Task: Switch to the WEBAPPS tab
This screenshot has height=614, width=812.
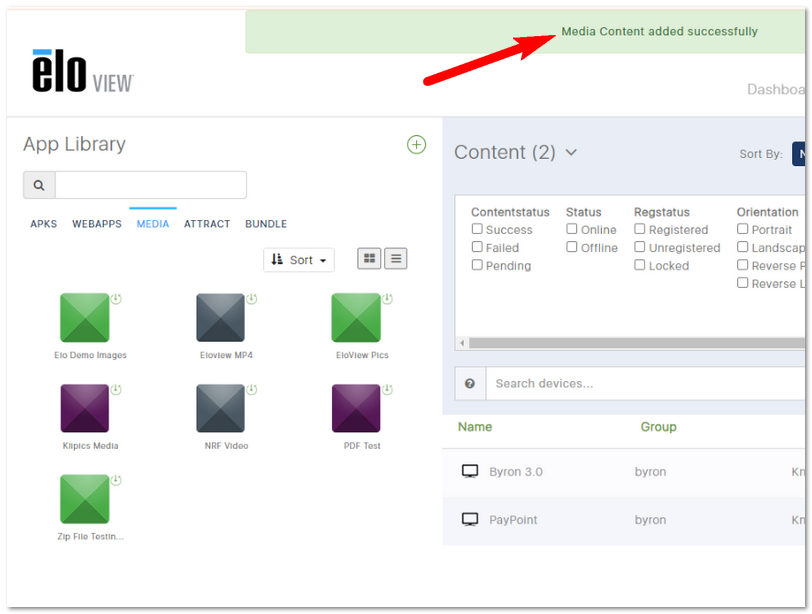Action: (97, 224)
